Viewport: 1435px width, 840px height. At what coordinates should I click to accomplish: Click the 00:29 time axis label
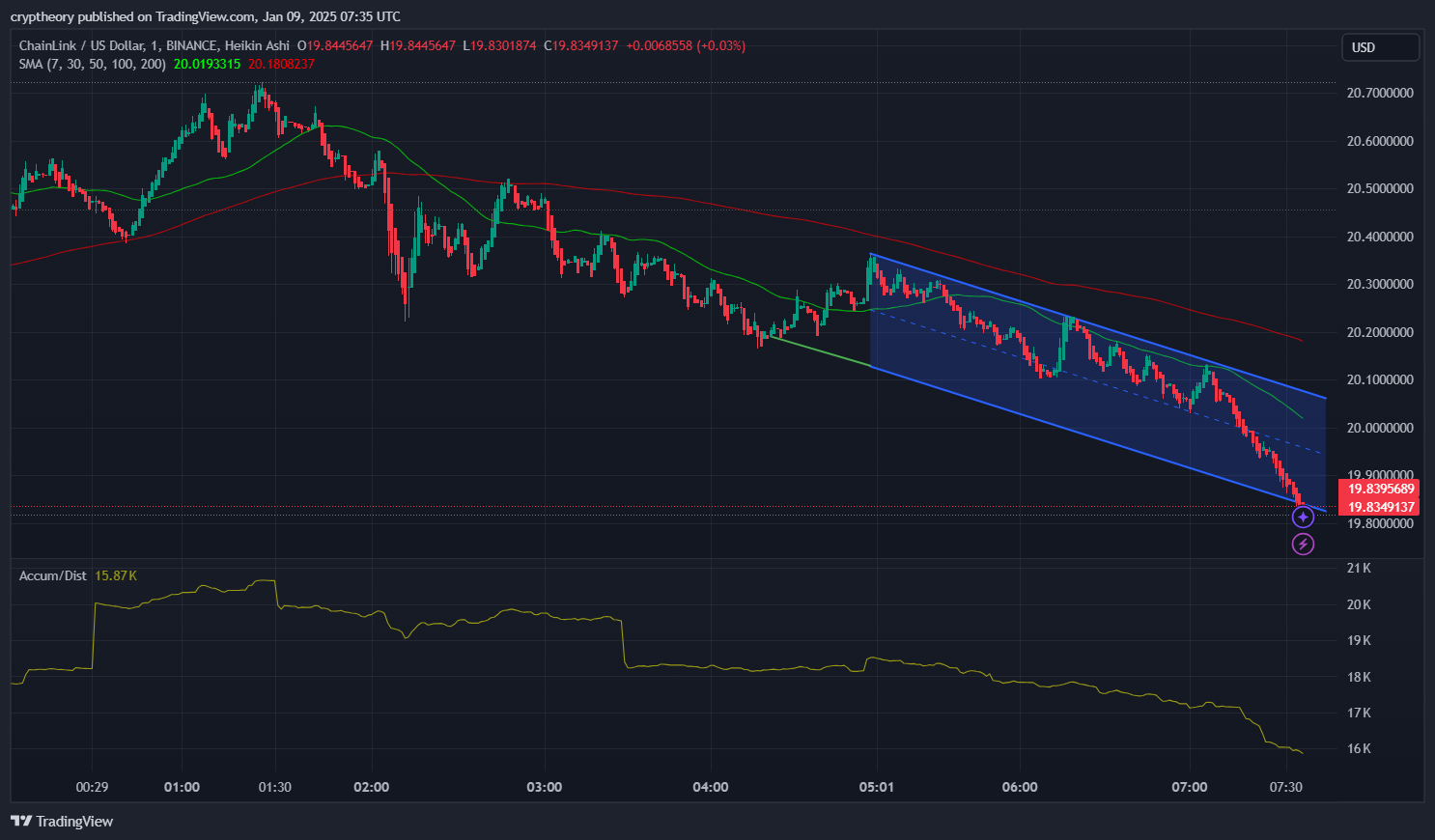[92, 787]
